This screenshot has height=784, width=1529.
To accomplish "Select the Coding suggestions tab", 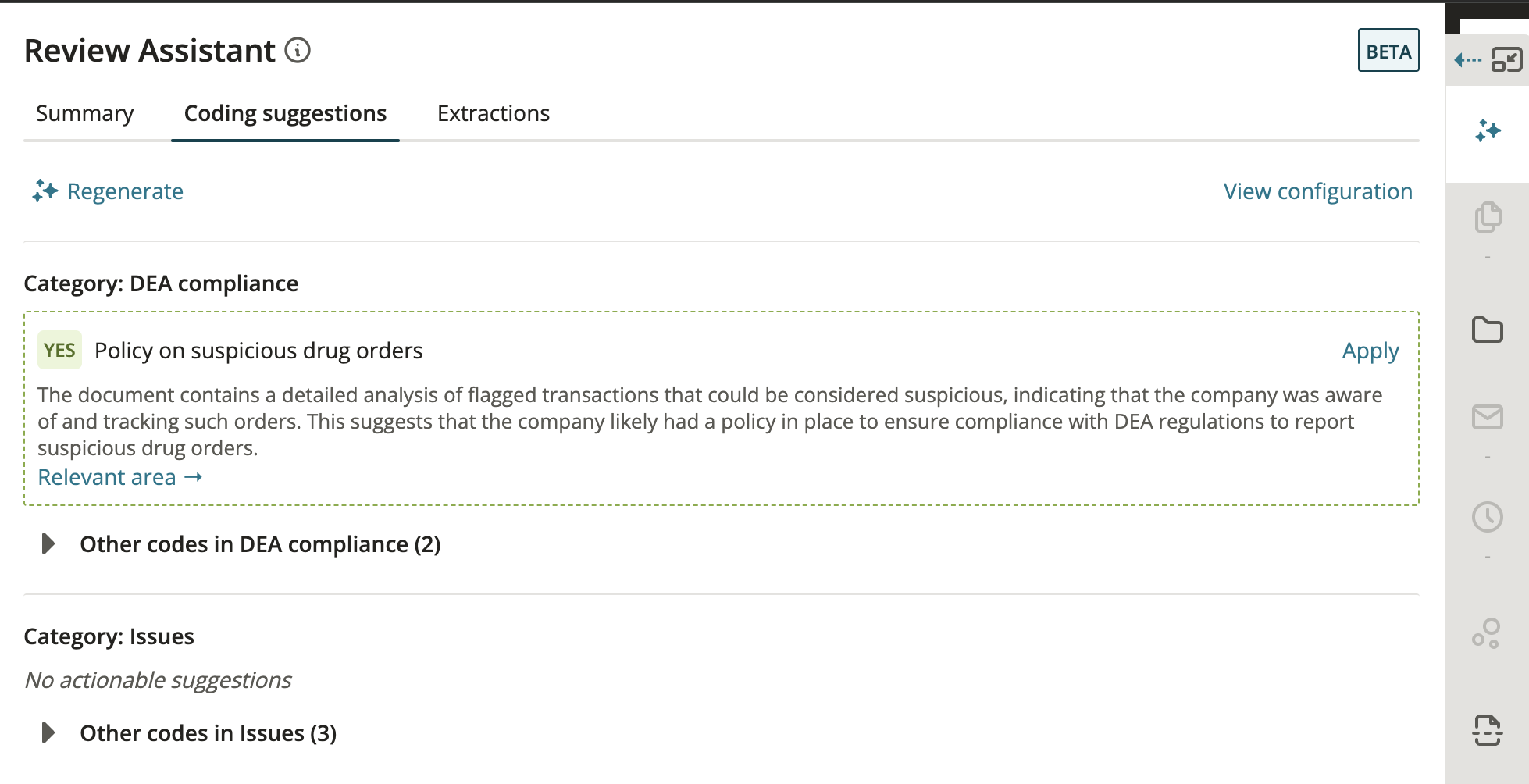I will (x=285, y=113).
